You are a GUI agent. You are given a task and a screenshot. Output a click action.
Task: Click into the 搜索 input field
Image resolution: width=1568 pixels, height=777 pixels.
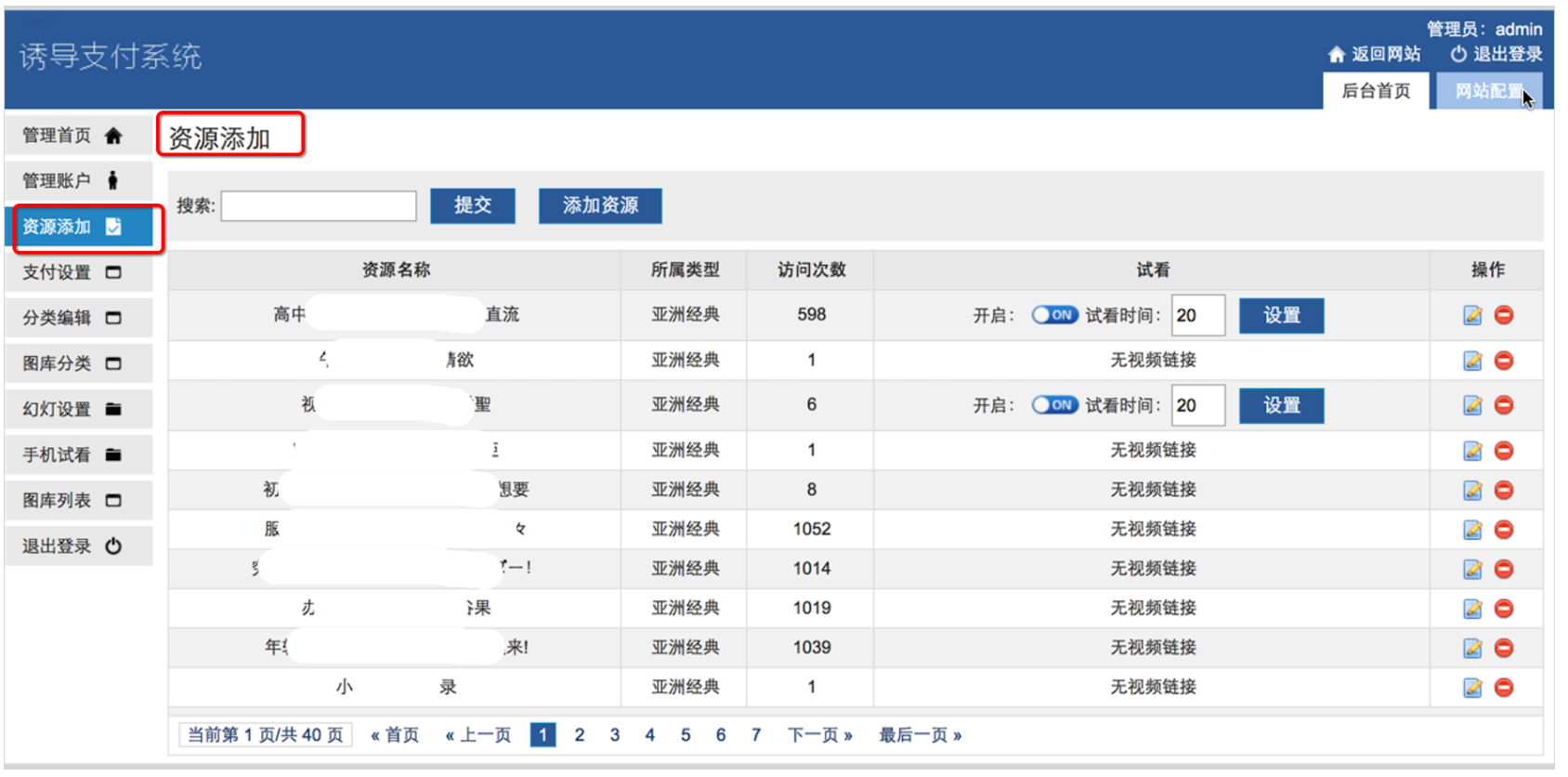pos(319,205)
